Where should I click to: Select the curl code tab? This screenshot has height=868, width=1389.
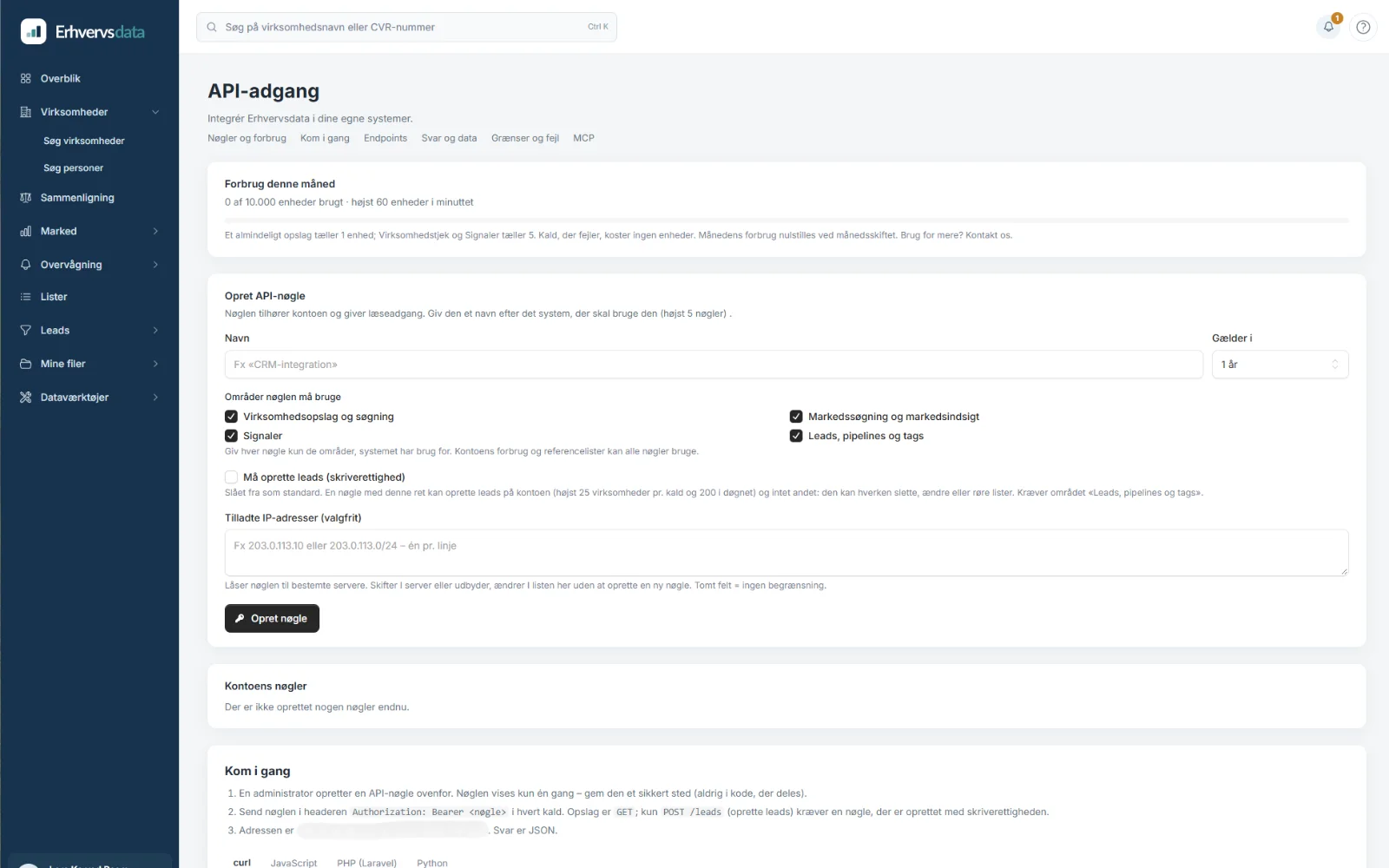242,863
